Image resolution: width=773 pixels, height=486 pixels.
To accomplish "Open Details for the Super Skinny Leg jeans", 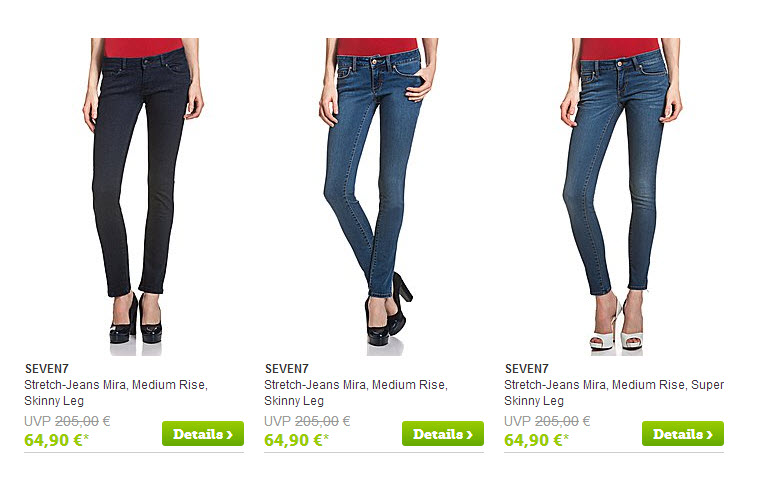I will click(683, 434).
